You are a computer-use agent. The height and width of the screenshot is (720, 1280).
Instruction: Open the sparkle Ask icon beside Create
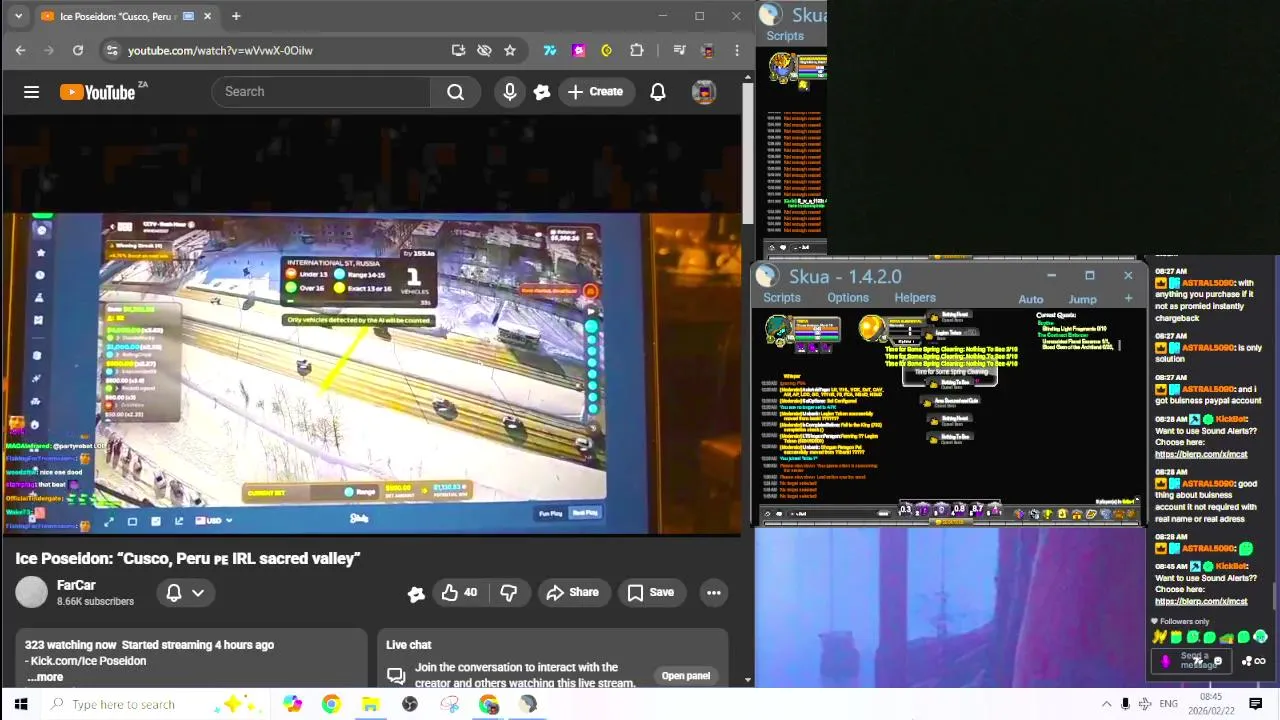tap(542, 92)
